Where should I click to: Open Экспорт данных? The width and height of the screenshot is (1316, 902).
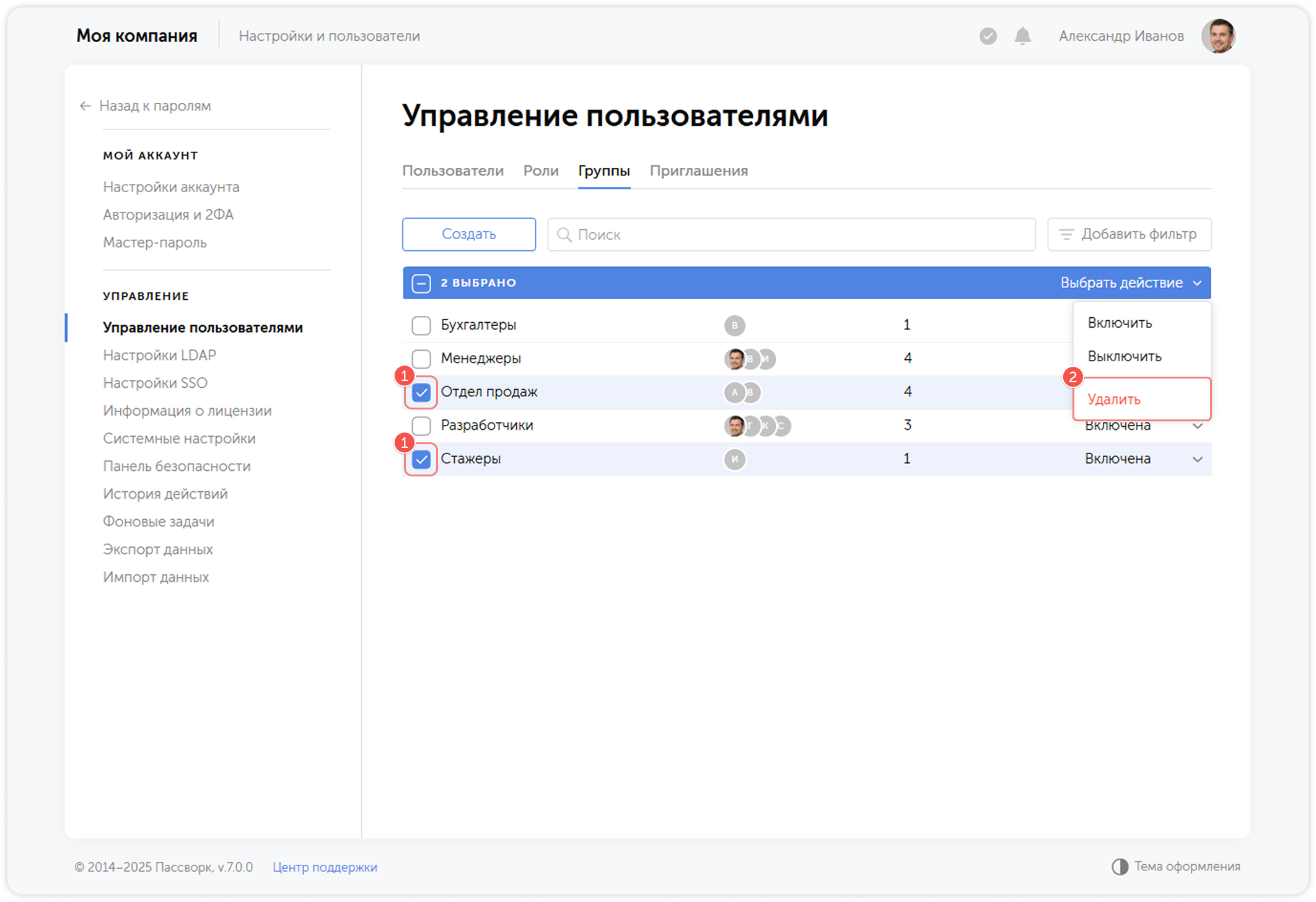click(157, 550)
